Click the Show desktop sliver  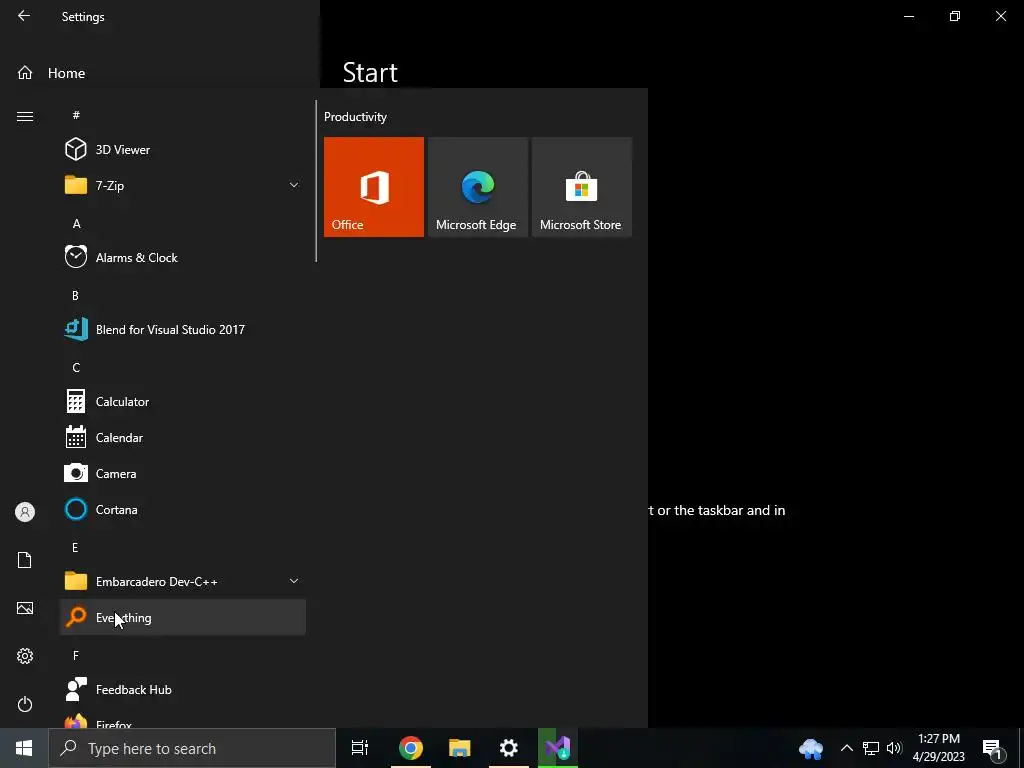tap(1021, 748)
